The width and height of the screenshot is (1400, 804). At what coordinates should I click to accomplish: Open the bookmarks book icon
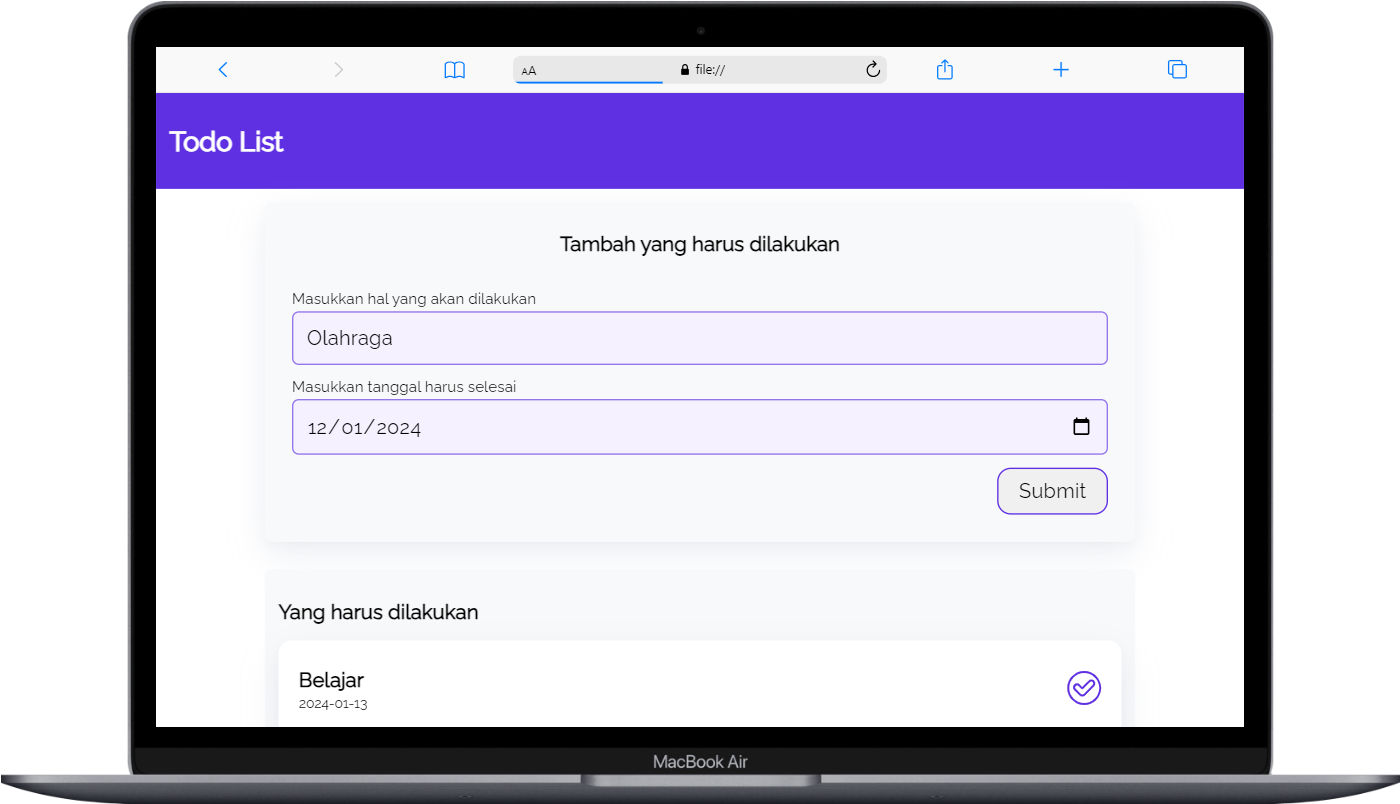[455, 70]
